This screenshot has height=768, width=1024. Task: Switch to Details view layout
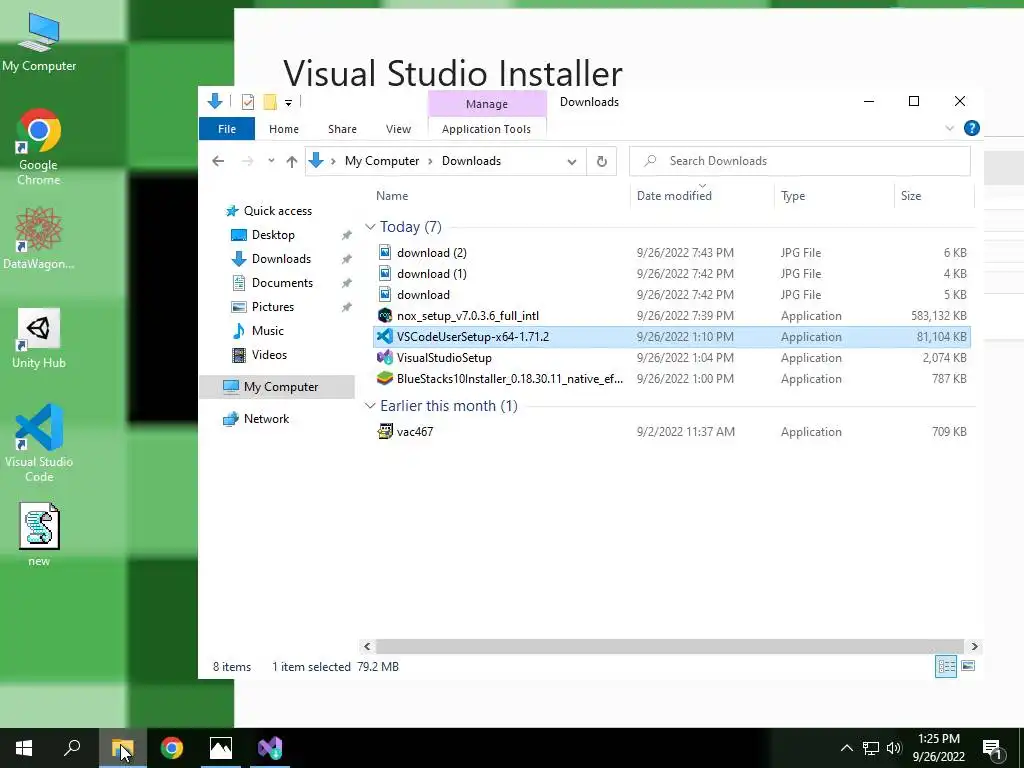click(x=946, y=666)
